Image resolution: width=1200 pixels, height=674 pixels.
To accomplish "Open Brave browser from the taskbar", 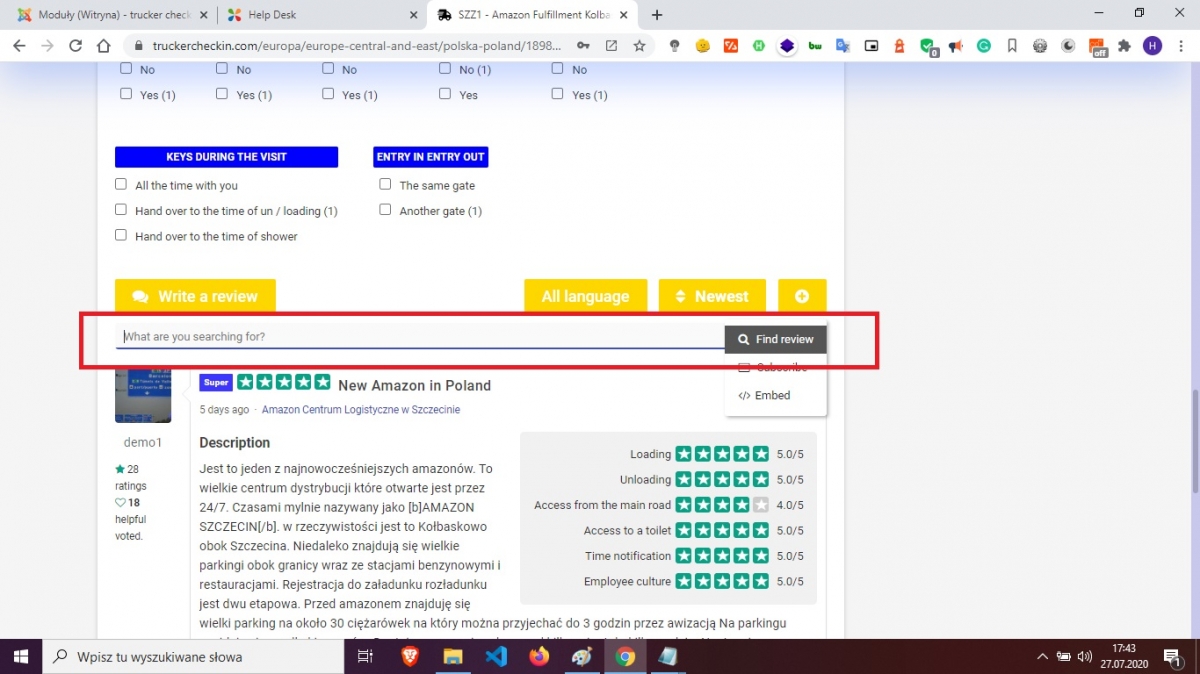I will 411,657.
